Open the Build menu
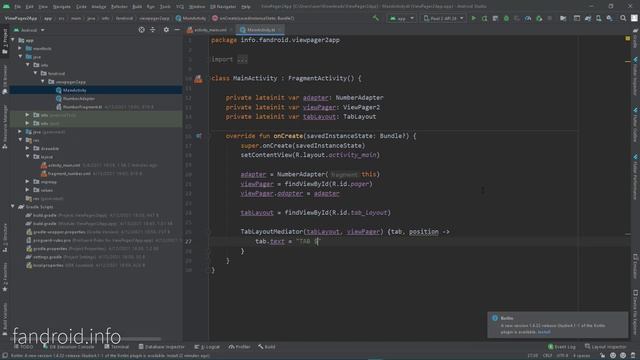Viewport: 640px width, 360px height. click(137, 7)
